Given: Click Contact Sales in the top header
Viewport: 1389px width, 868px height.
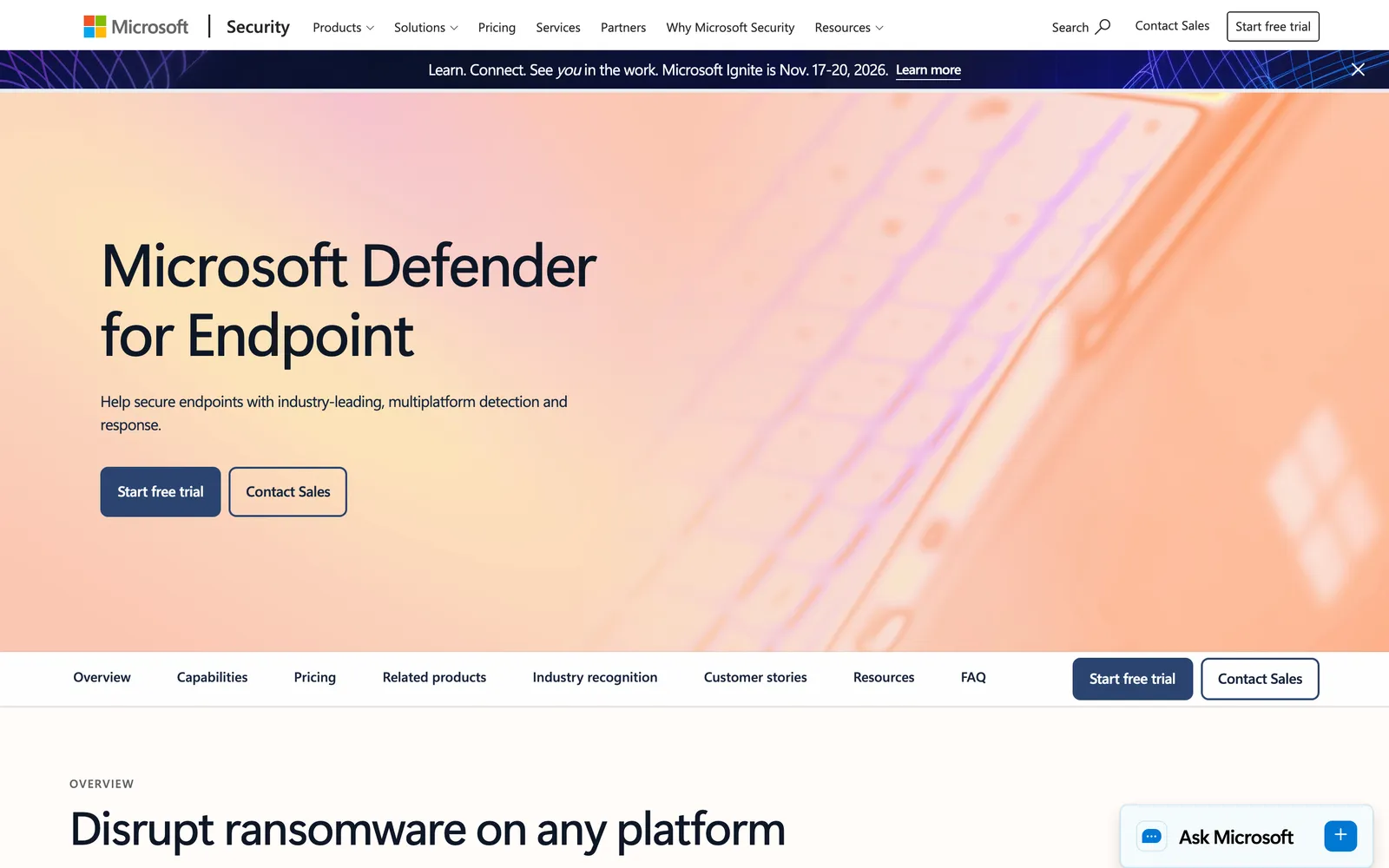Looking at the screenshot, I should pyautogui.click(x=1172, y=26).
